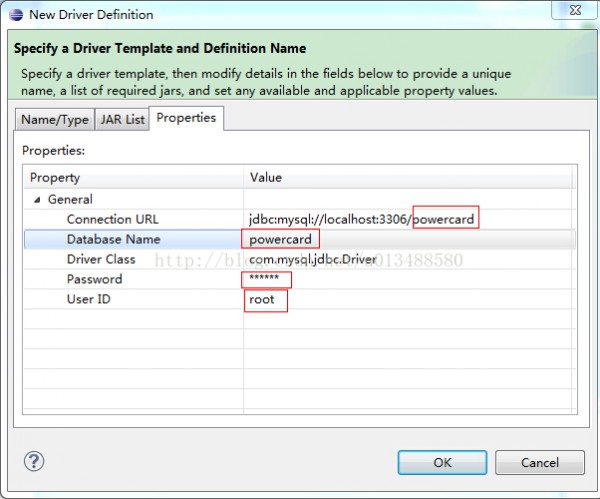Open the help question mark icon
This screenshot has height=499, width=600.
[34, 461]
